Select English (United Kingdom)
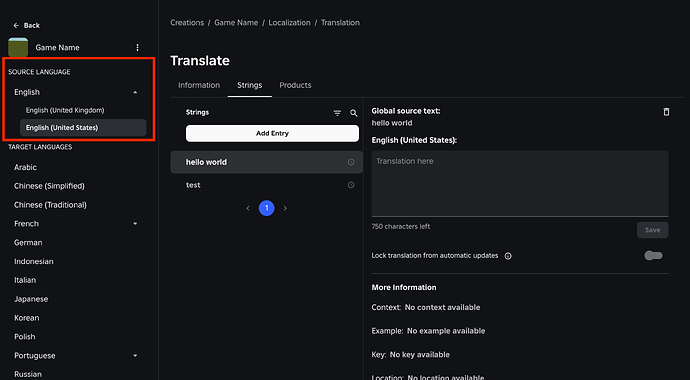690x380 pixels. point(65,110)
